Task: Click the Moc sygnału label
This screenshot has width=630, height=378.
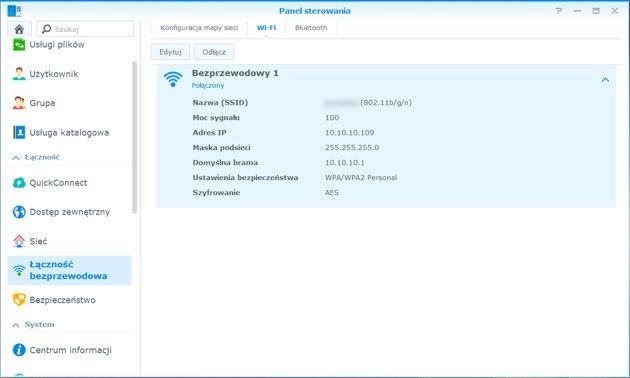Action: 216,118
